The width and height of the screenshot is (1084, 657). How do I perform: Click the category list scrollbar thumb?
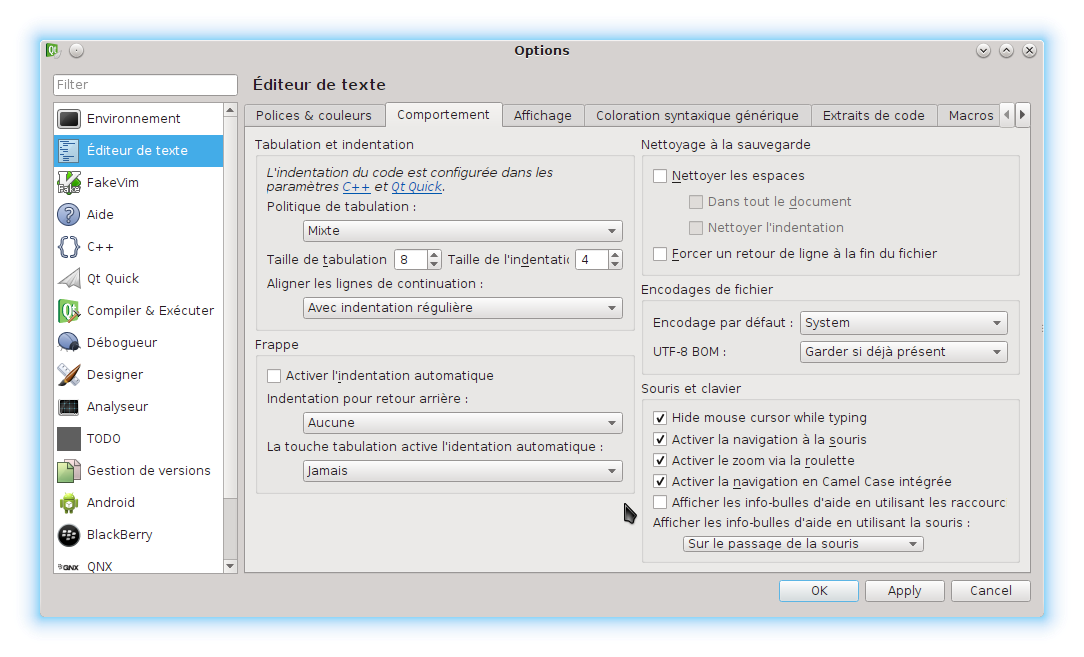pyautogui.click(x=230, y=306)
